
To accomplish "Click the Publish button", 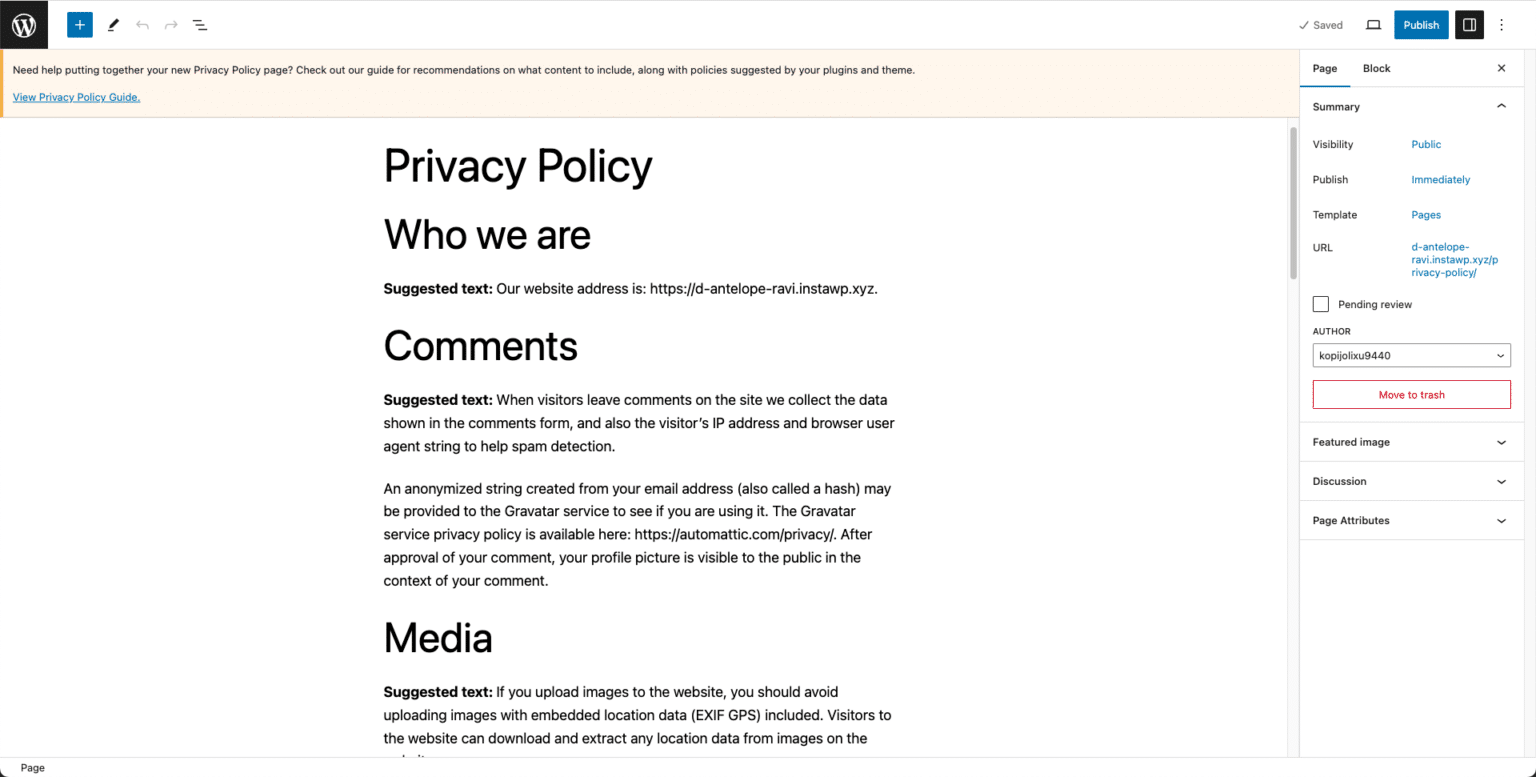I will tap(1420, 24).
